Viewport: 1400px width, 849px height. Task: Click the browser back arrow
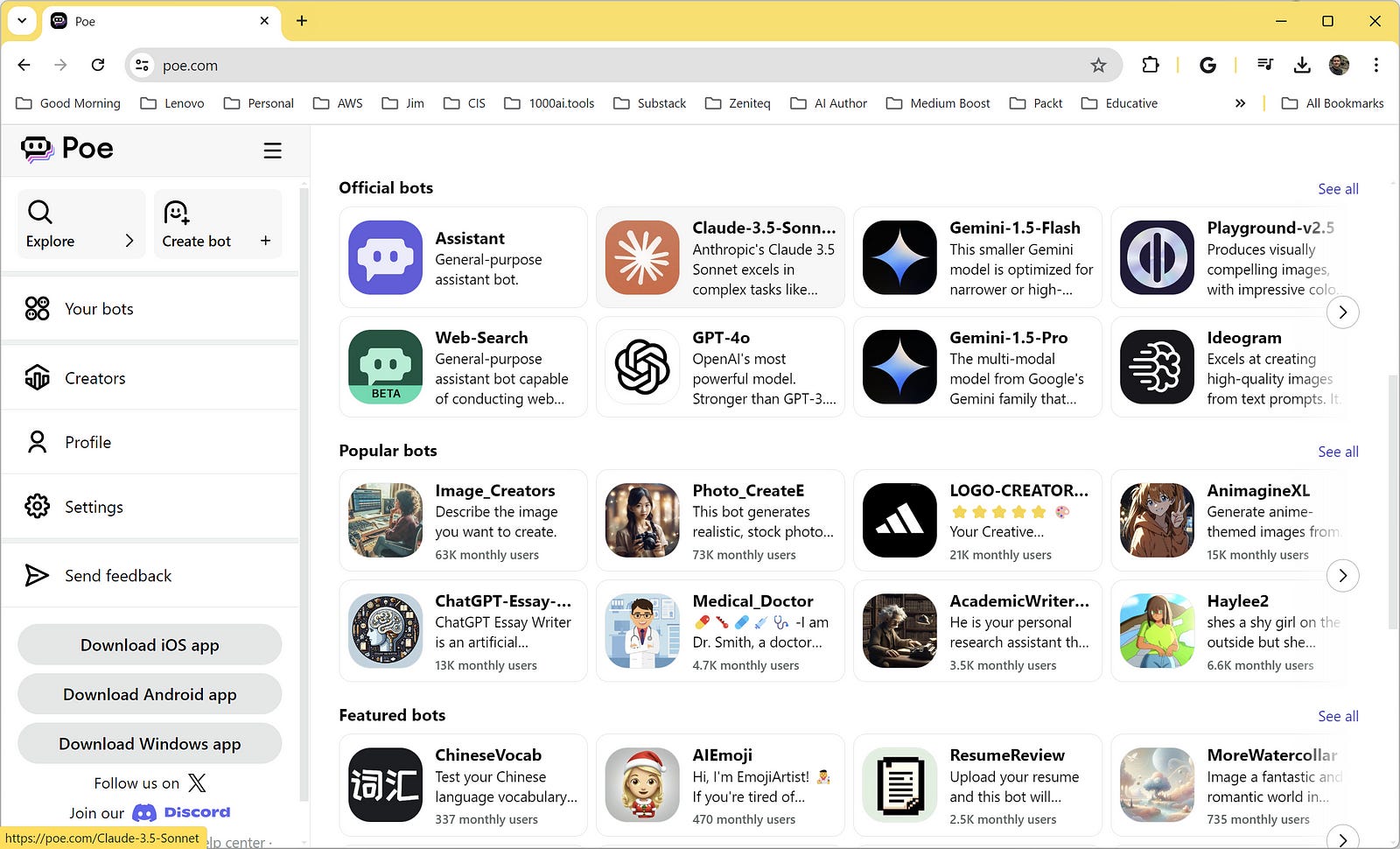(x=24, y=65)
